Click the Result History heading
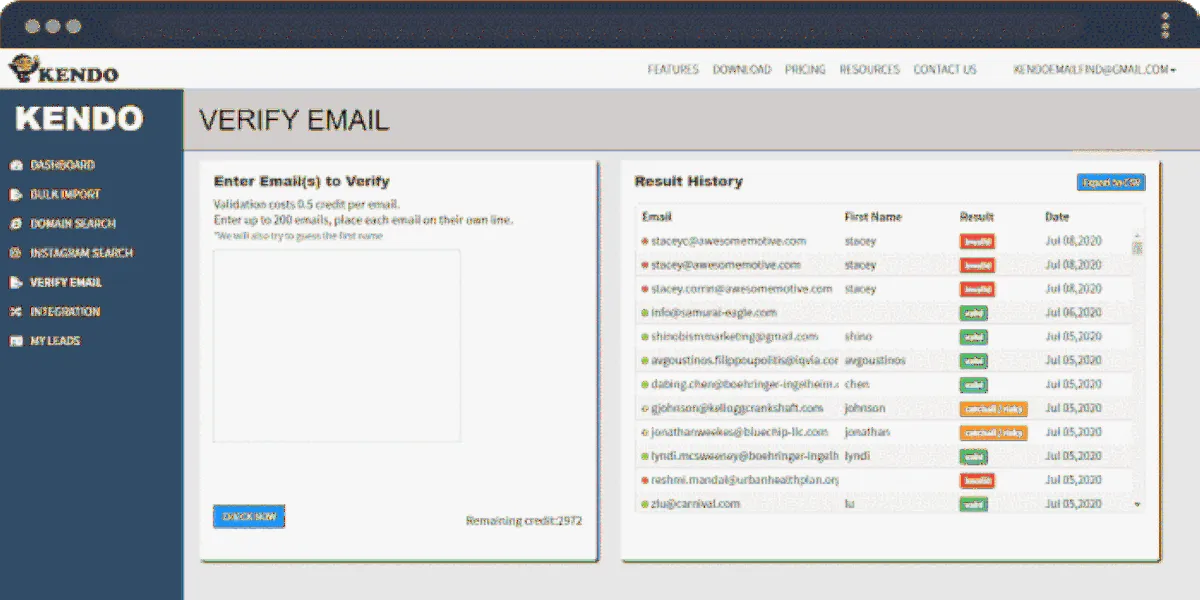 point(689,182)
